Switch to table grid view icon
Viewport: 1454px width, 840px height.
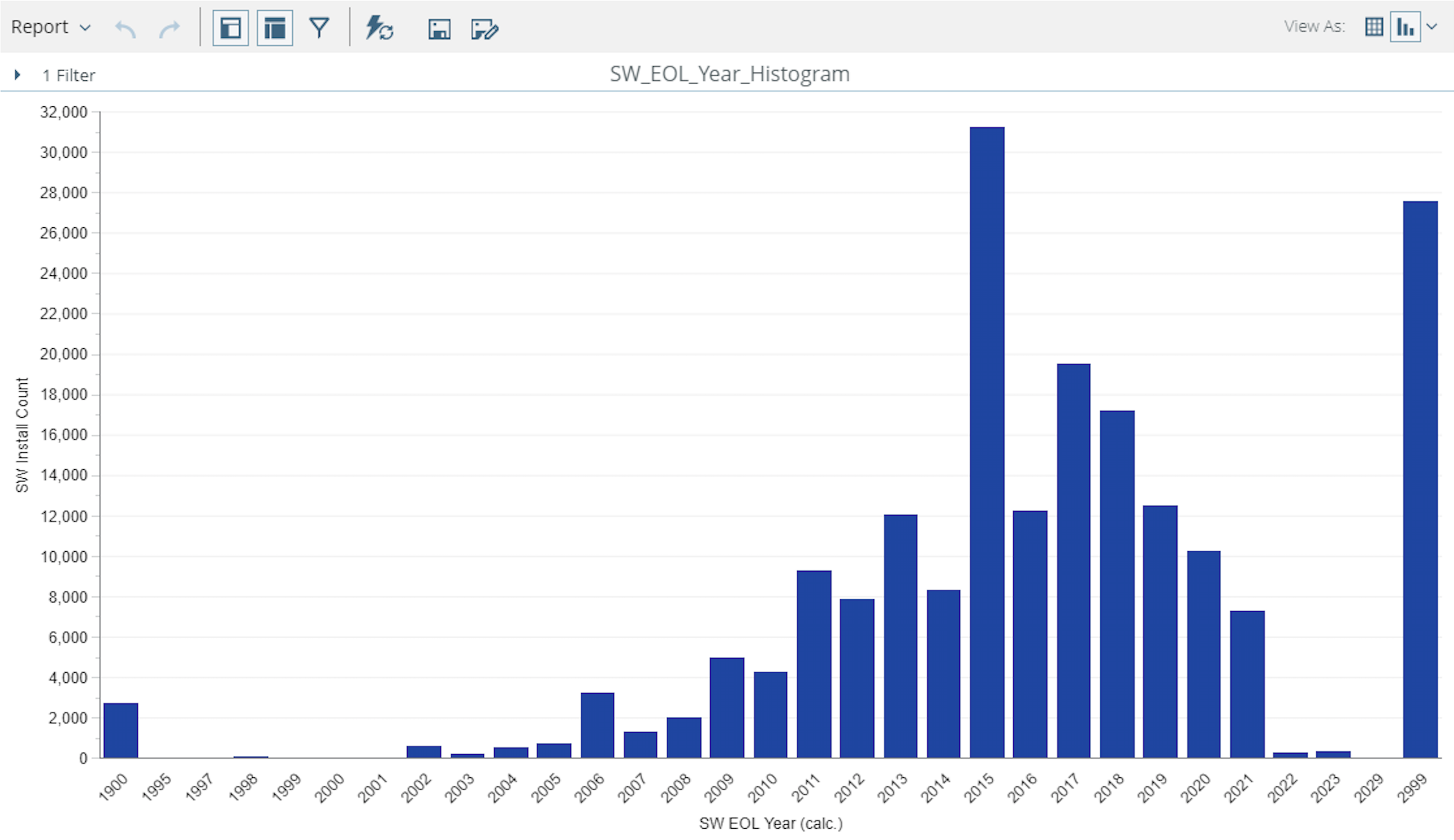click(x=1374, y=26)
